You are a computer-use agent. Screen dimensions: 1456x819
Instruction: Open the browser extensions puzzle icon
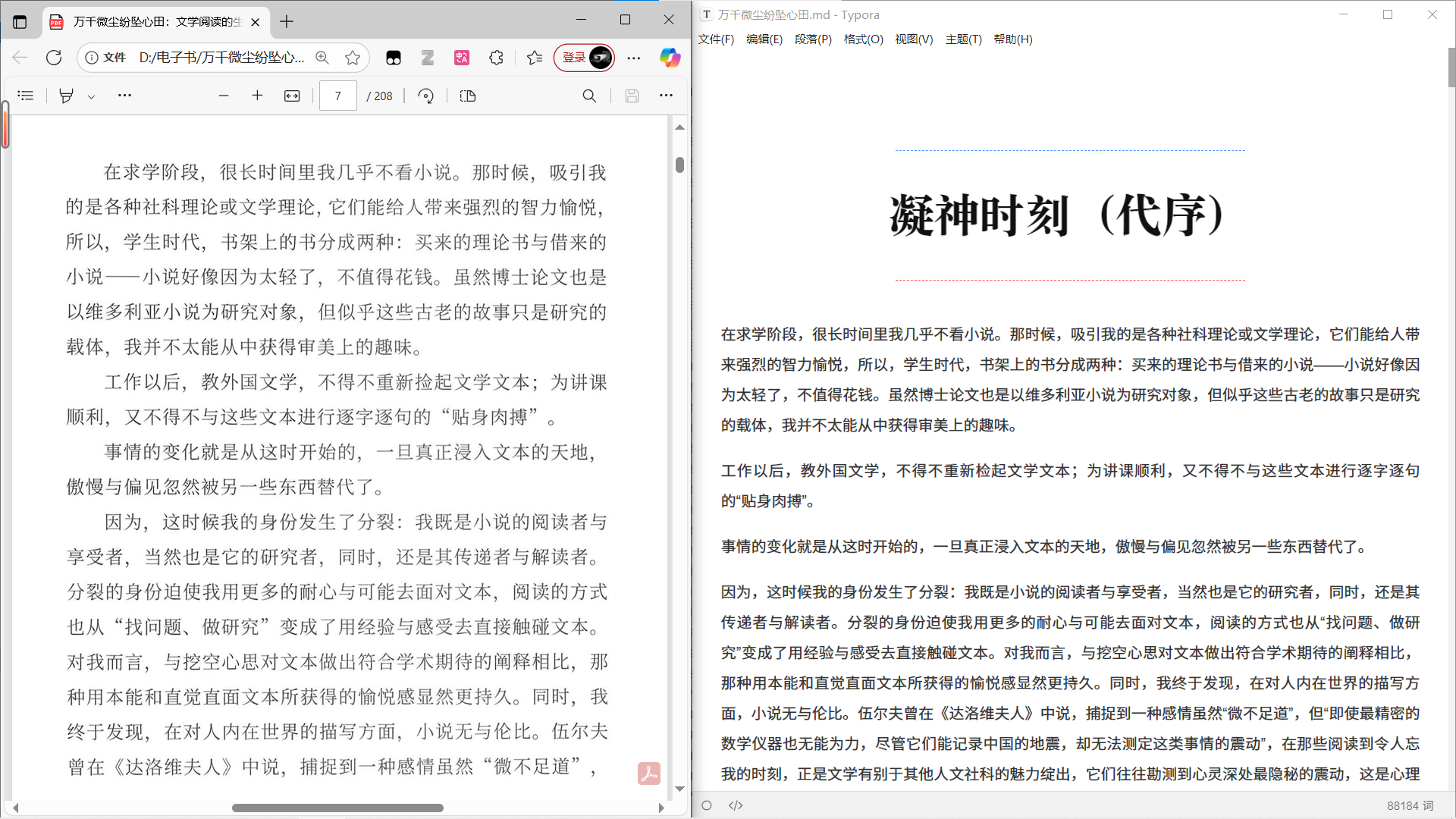(x=497, y=58)
